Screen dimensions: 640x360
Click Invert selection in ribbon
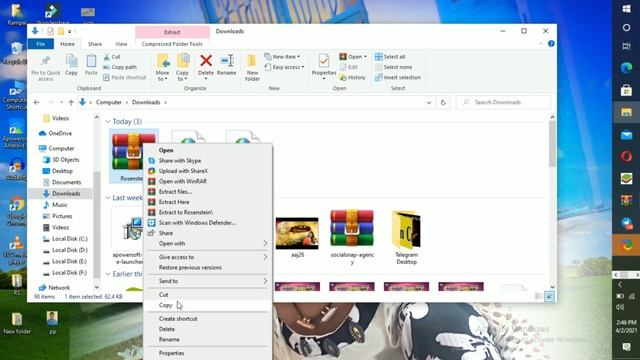pos(398,77)
